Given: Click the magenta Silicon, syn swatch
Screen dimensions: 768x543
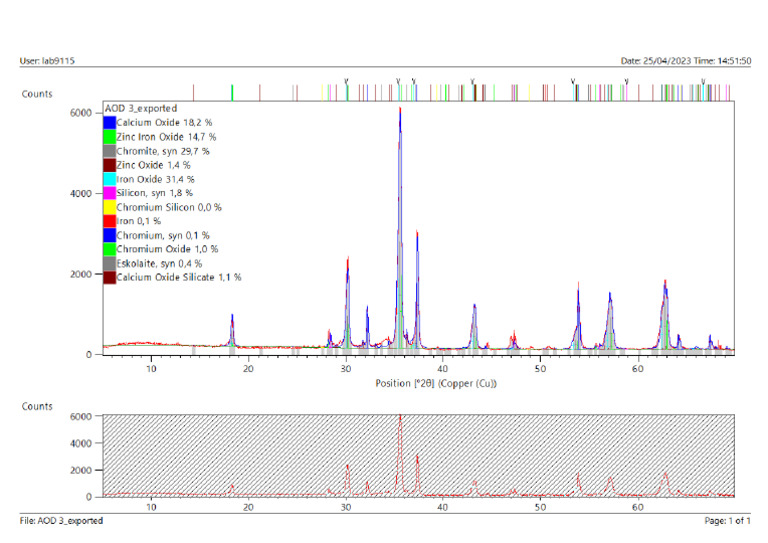Looking at the screenshot, I should pyautogui.click(x=109, y=192).
